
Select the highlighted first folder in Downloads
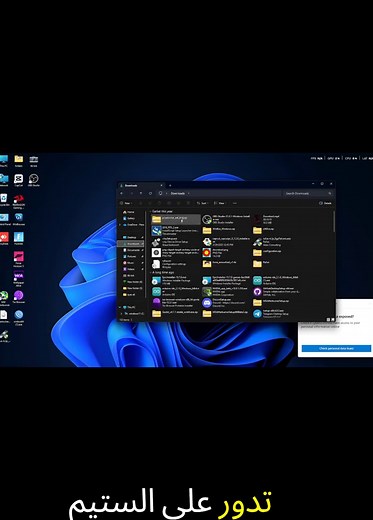pos(176,219)
